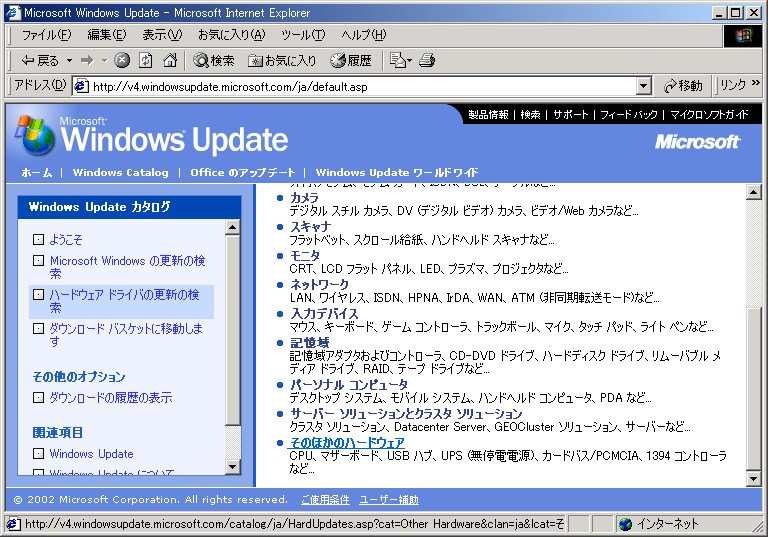Click the main content scrollbar up arrow
Viewport: 768px width, 537px height.
click(753, 192)
